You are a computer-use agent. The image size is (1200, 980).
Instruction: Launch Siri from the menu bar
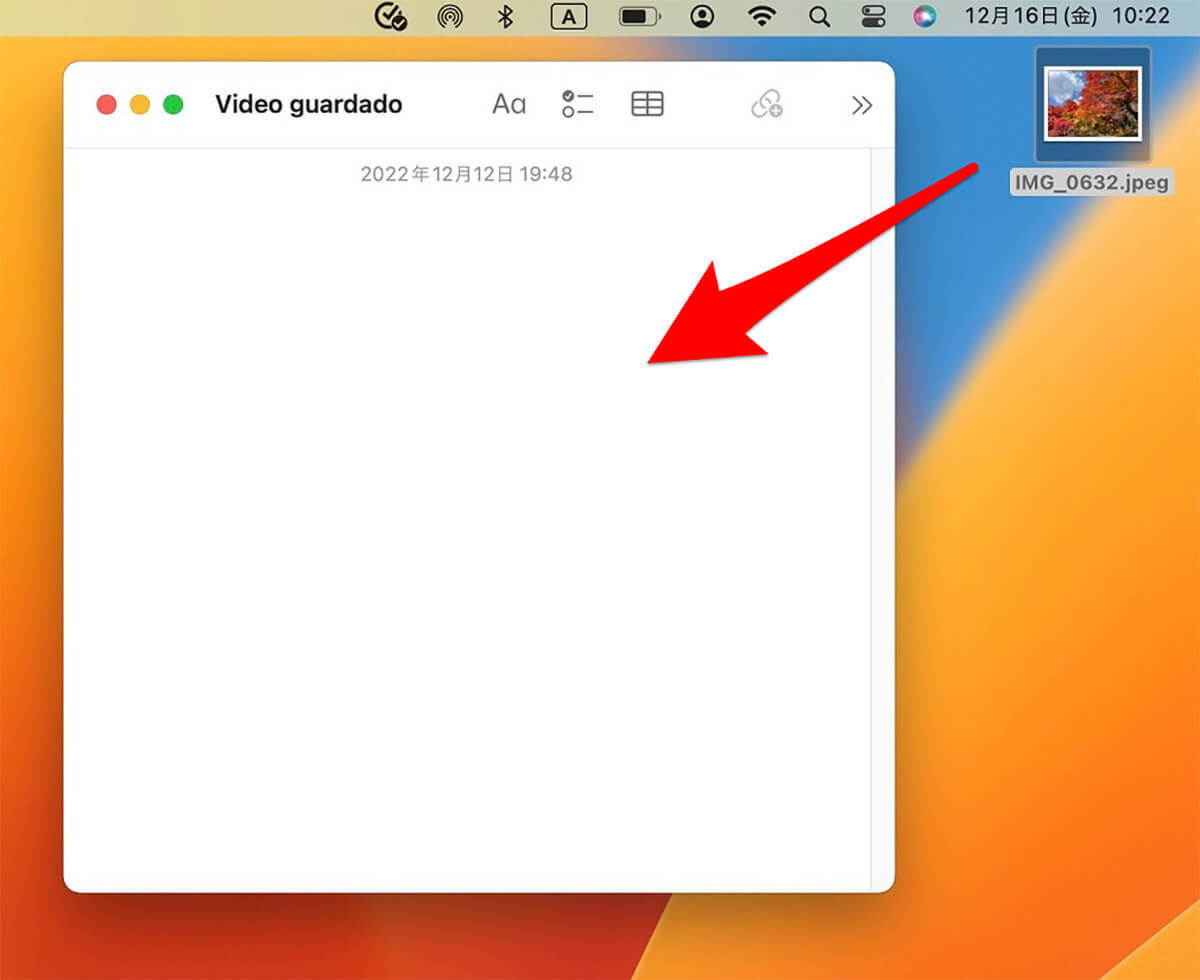[x=925, y=17]
